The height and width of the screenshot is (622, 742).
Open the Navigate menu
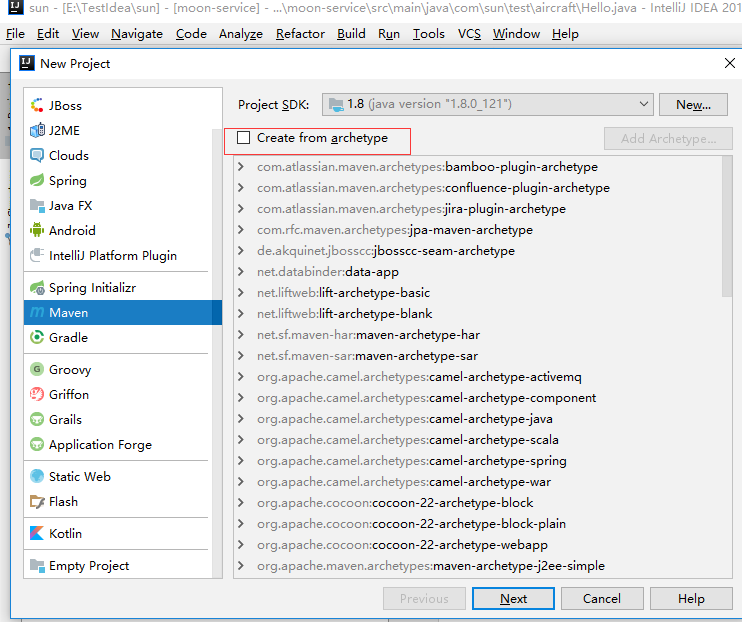[x=137, y=34]
